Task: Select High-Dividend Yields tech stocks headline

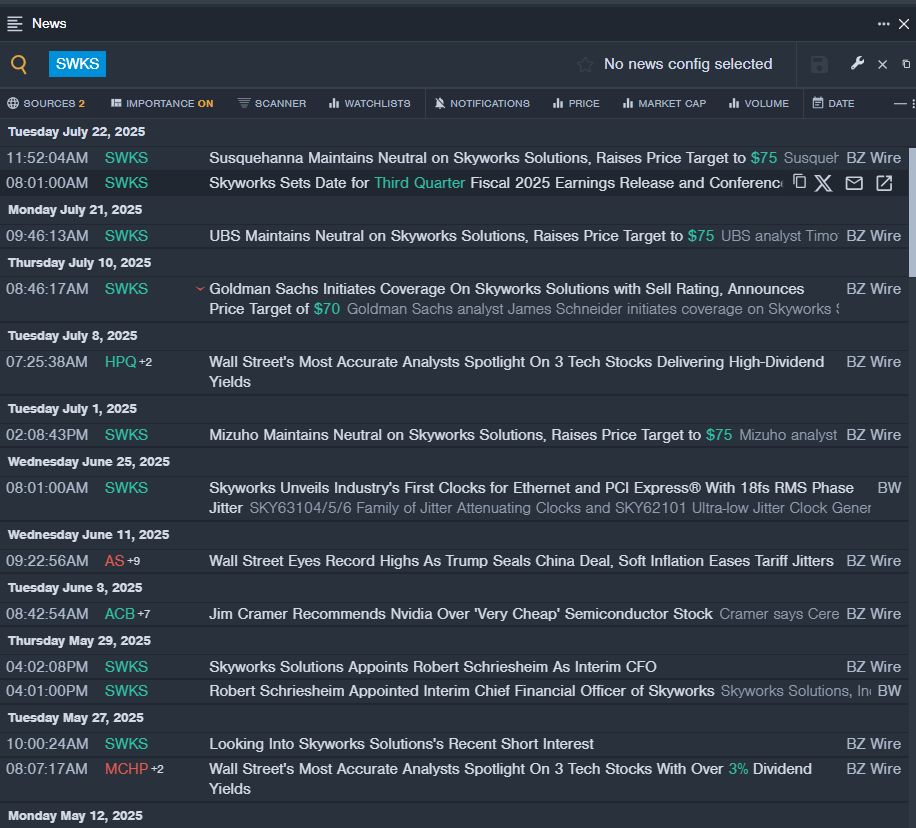Action: [x=516, y=372]
